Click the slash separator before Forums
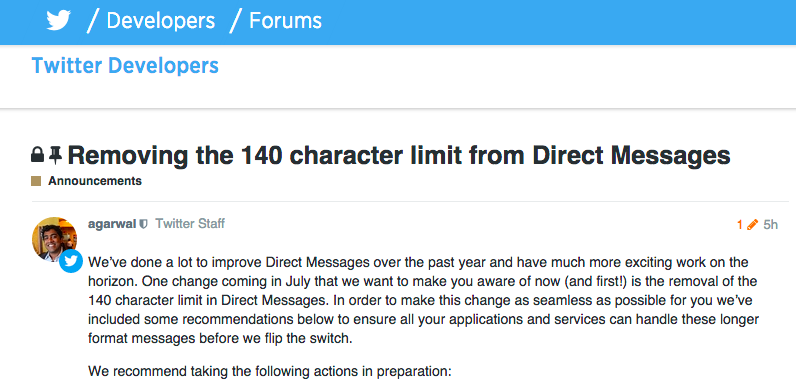The height and width of the screenshot is (390, 796). 235,21
